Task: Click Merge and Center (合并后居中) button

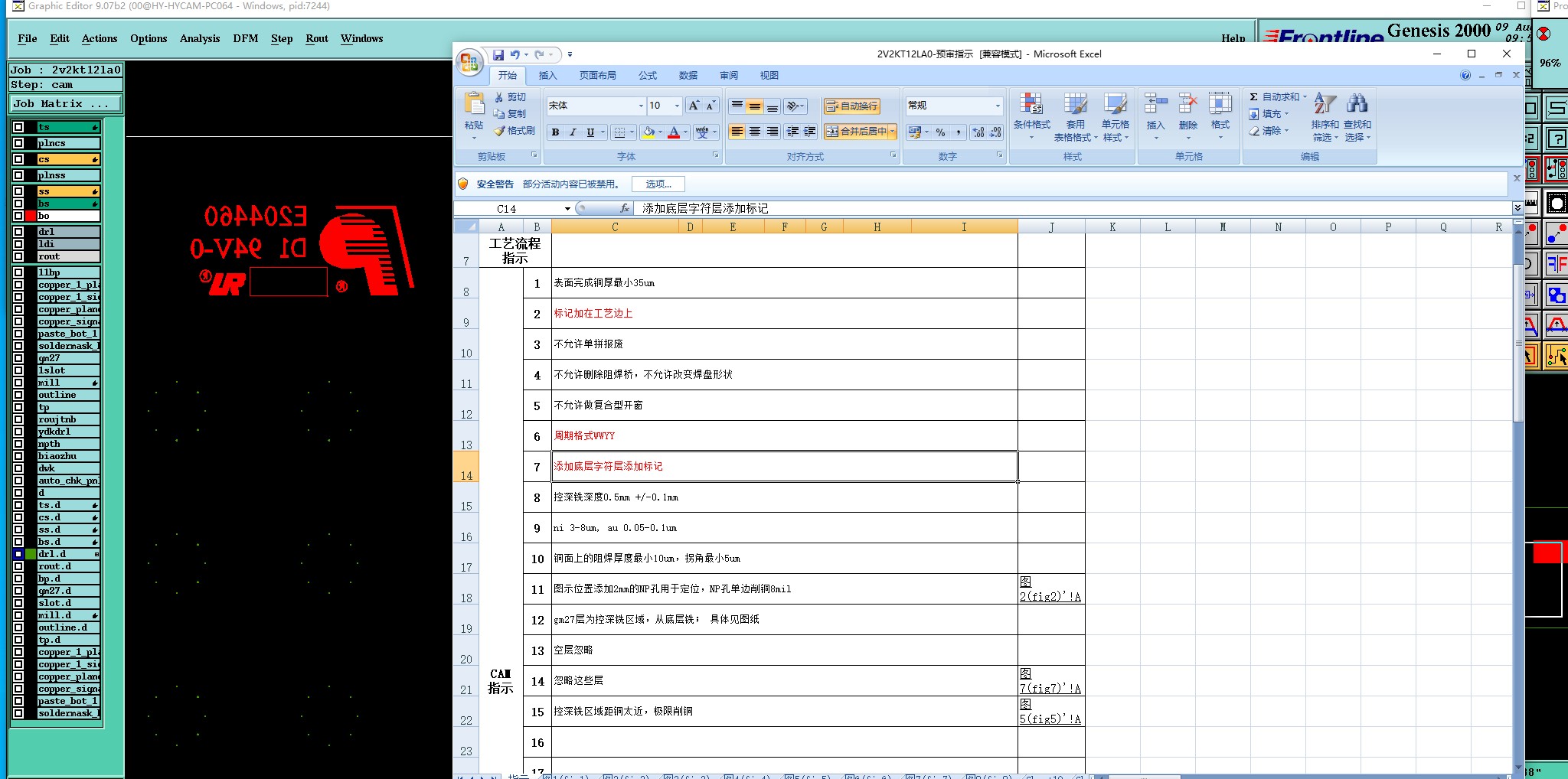Action: [x=856, y=132]
